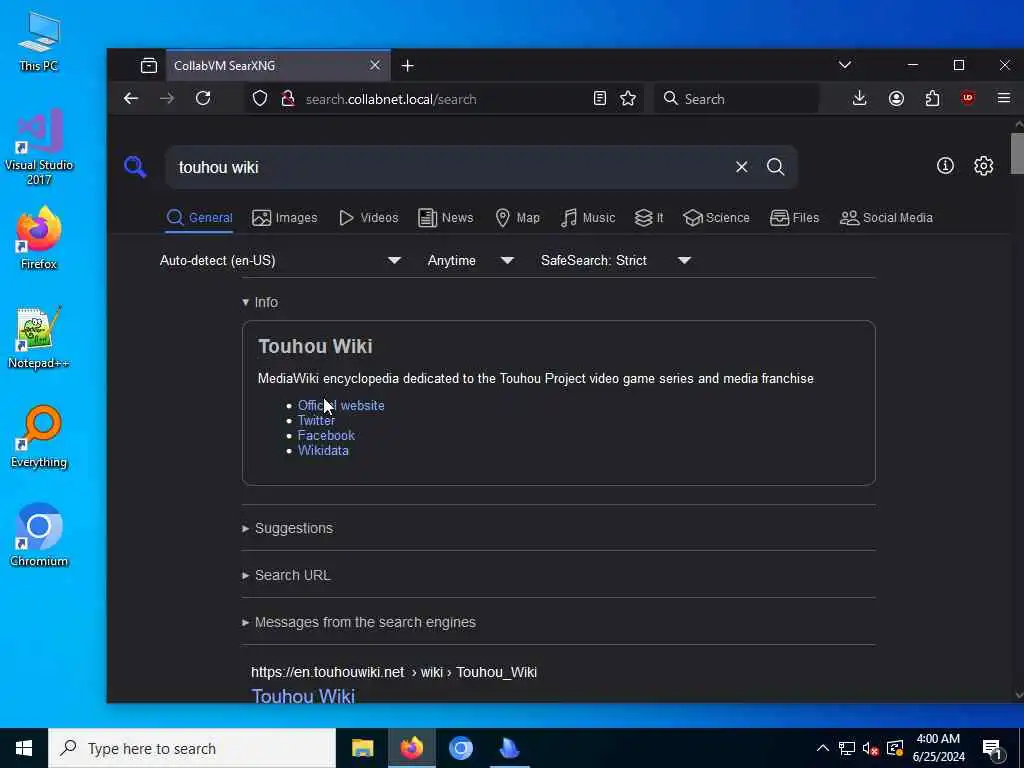Viewport: 1024px width, 768px height.
Task: Bookmark this page with star icon
Action: (628, 99)
